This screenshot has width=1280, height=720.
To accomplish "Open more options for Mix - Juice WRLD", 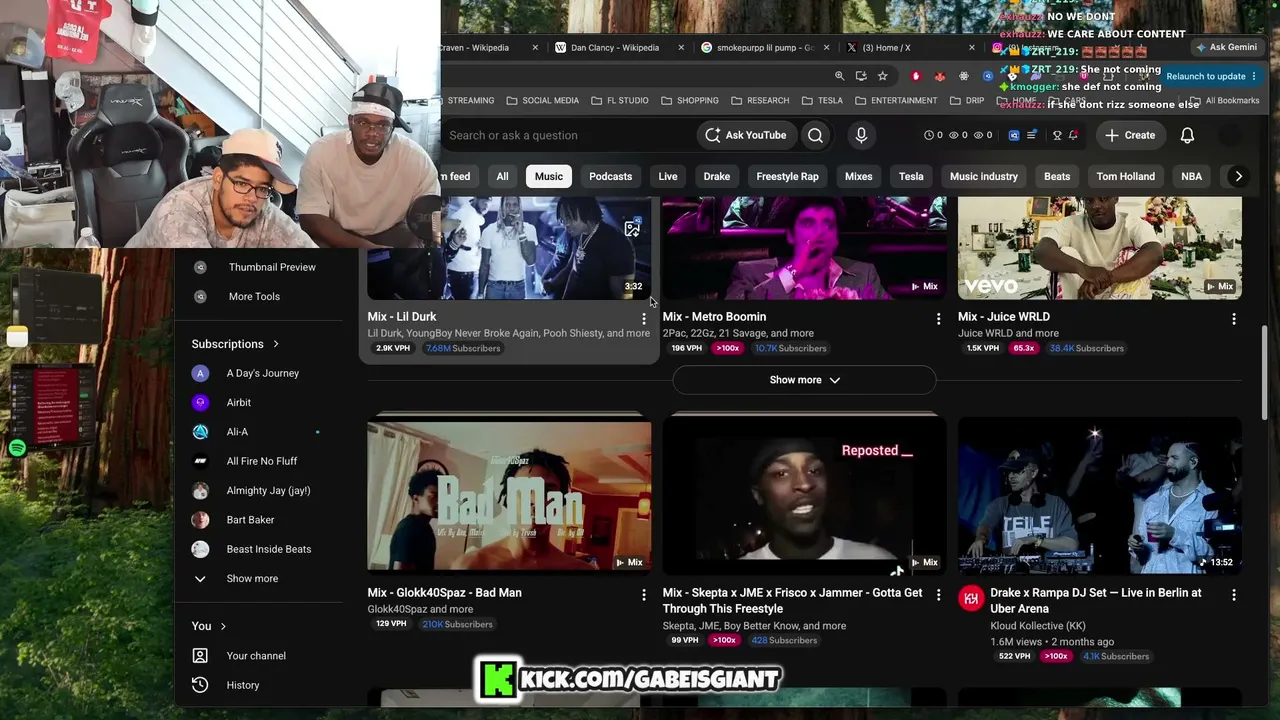I will [x=1233, y=318].
